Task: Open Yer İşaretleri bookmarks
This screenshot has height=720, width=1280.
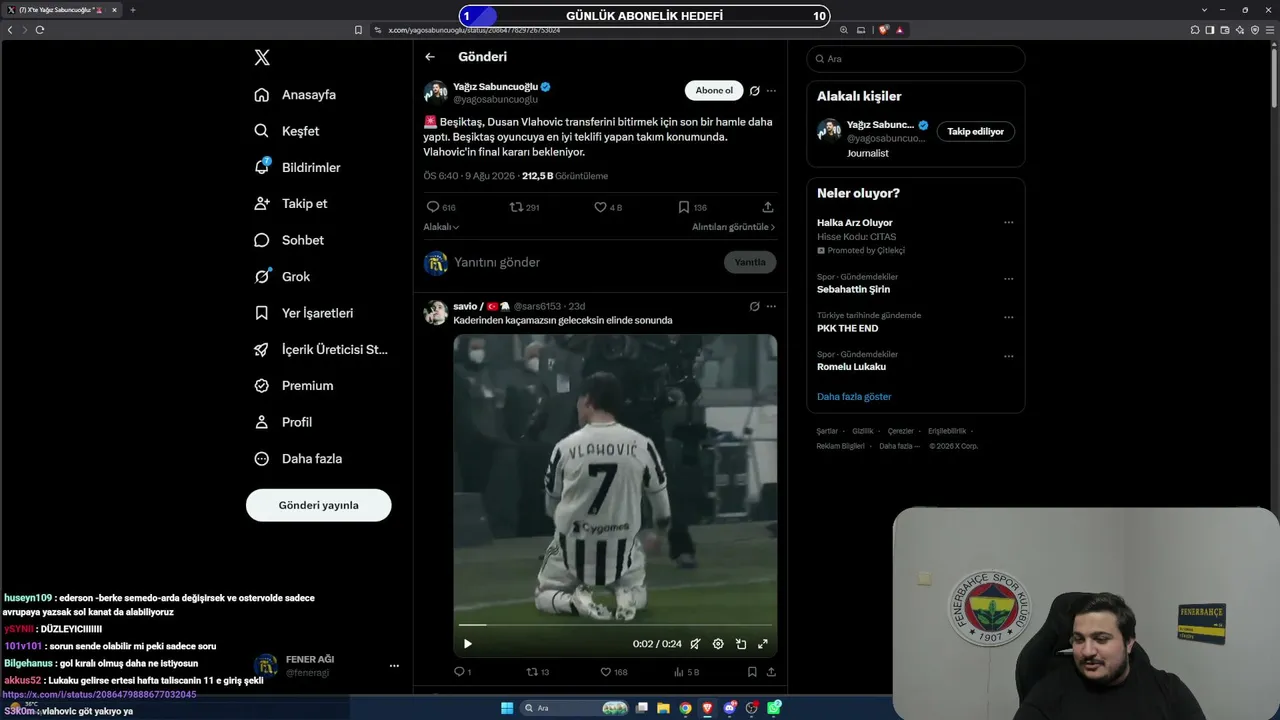Action: click(303, 313)
